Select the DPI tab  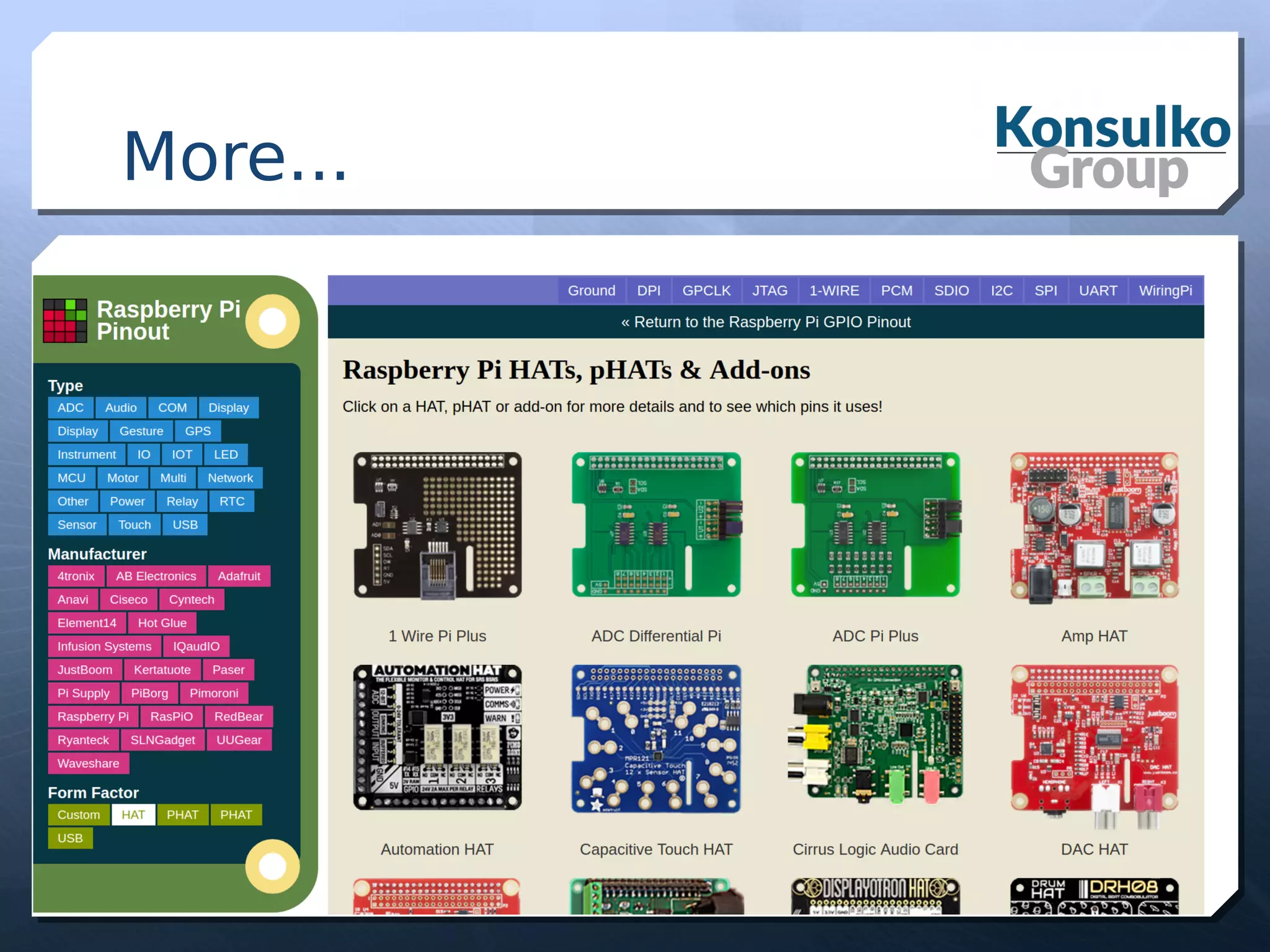649,291
